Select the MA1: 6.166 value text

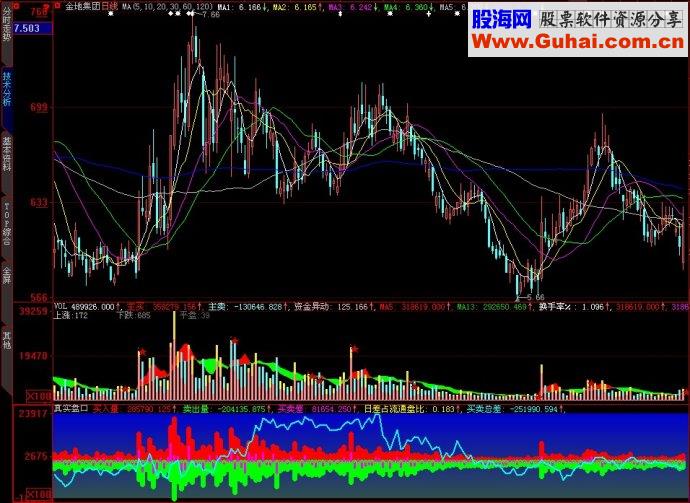(x=242, y=7)
